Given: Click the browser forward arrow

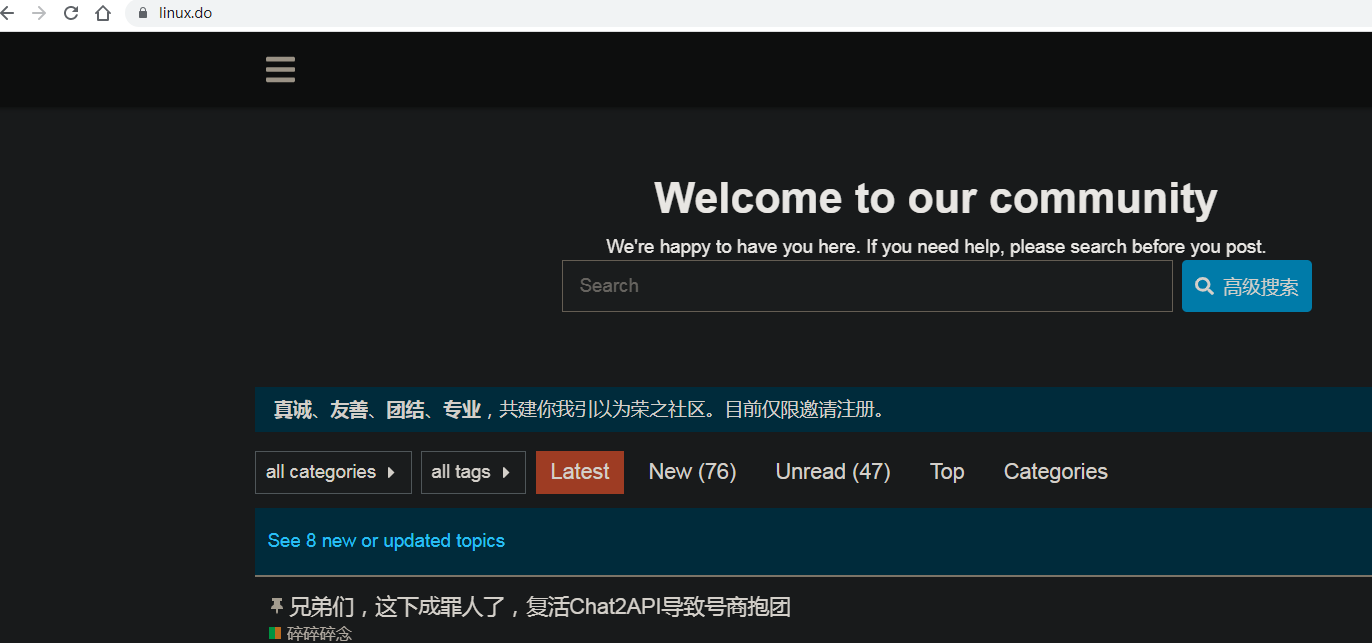Looking at the screenshot, I should point(39,13).
